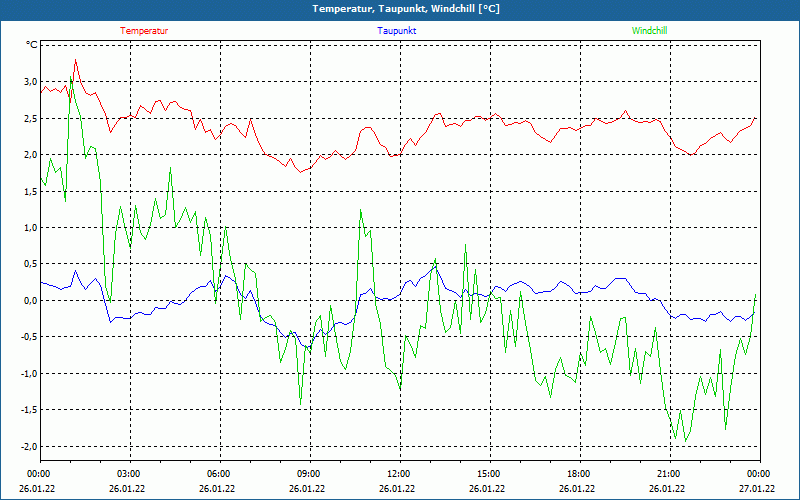
Task: Click the -1,0 y-axis value
Action: point(30,373)
